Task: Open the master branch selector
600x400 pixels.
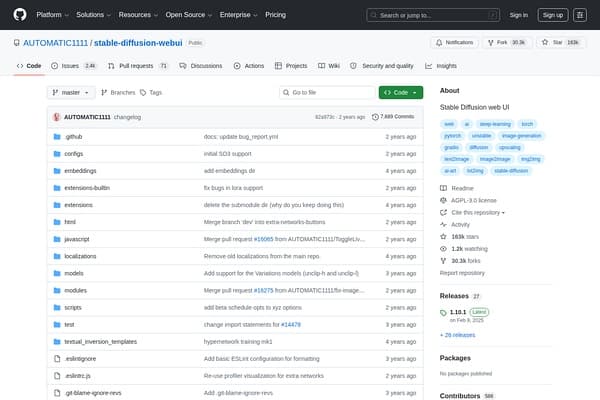Action: pos(71,93)
